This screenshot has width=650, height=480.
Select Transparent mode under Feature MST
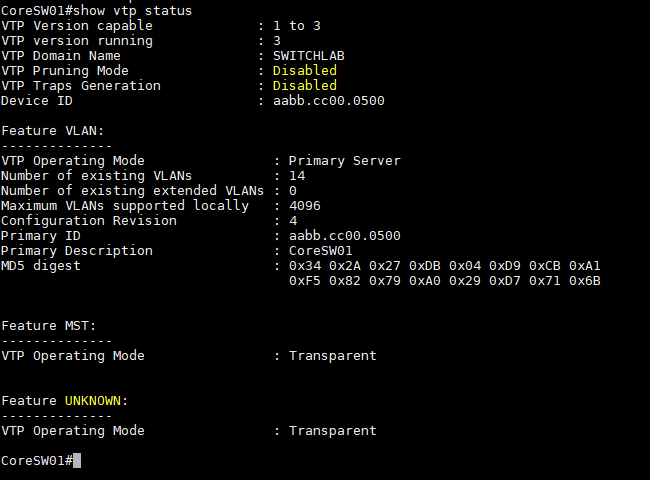point(333,356)
